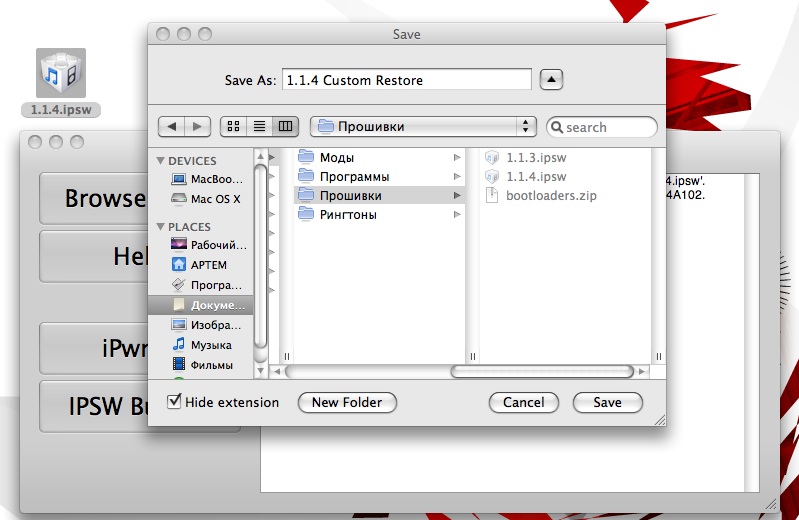Viewport: 799px width, 520px height.
Task: Click the horizontal scrollbar thumb
Action: click(x=542, y=372)
